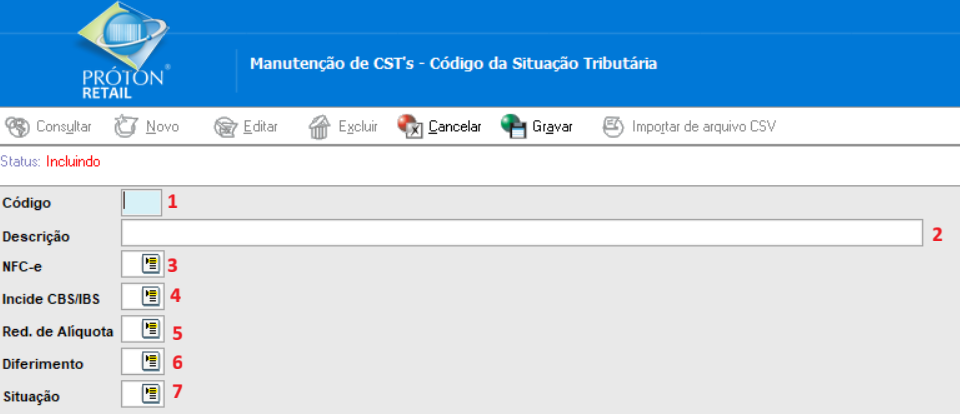Open the Red. de Alíquota lookup button
Image resolution: width=960 pixels, height=414 pixels.
[151, 328]
